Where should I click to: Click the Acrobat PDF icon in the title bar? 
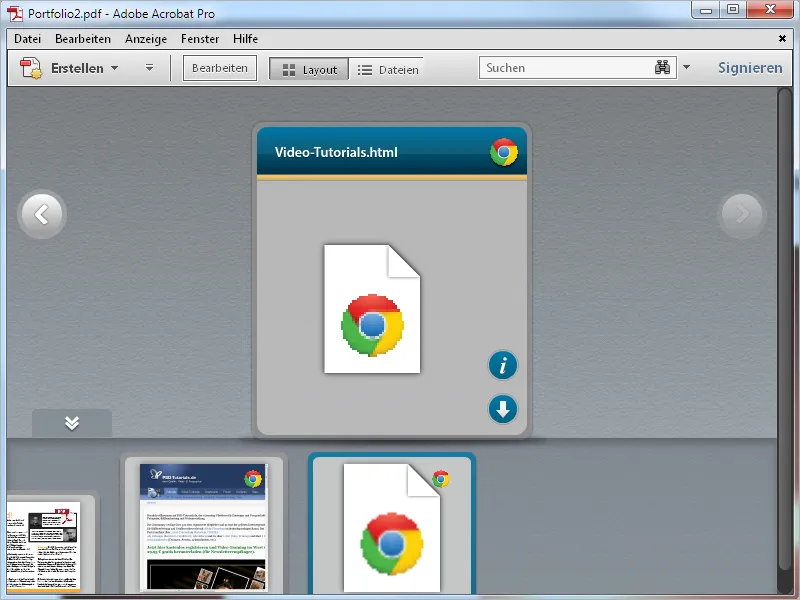click(x=15, y=14)
